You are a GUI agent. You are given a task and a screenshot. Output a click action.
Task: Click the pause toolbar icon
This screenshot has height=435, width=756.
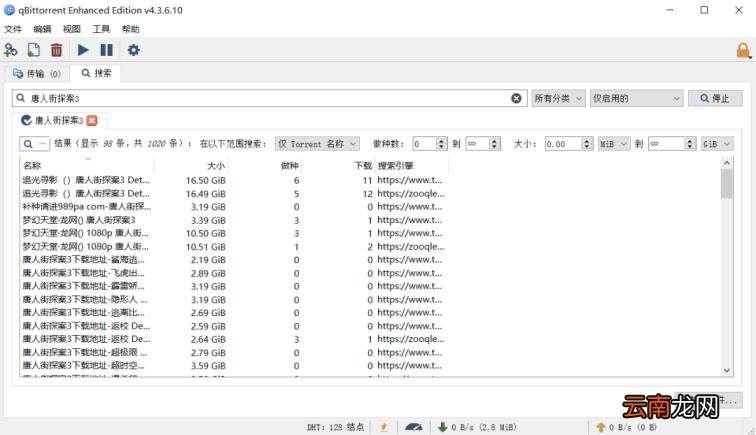pyautogui.click(x=107, y=50)
